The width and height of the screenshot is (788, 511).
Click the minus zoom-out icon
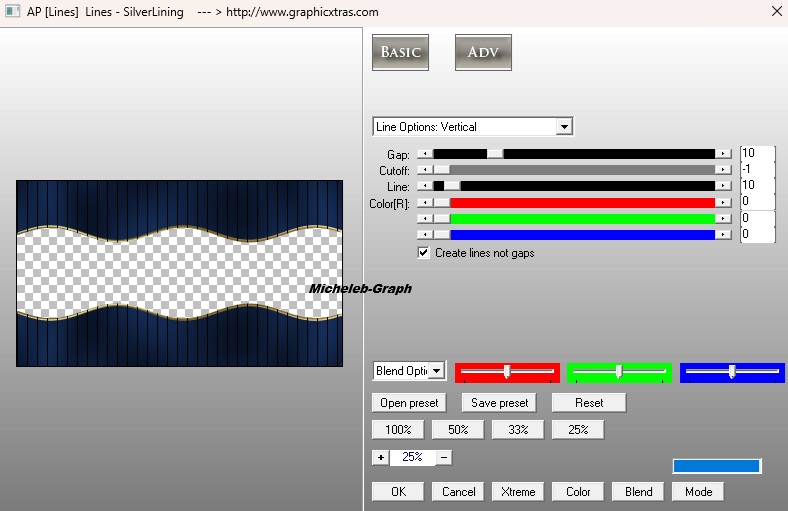pos(444,457)
